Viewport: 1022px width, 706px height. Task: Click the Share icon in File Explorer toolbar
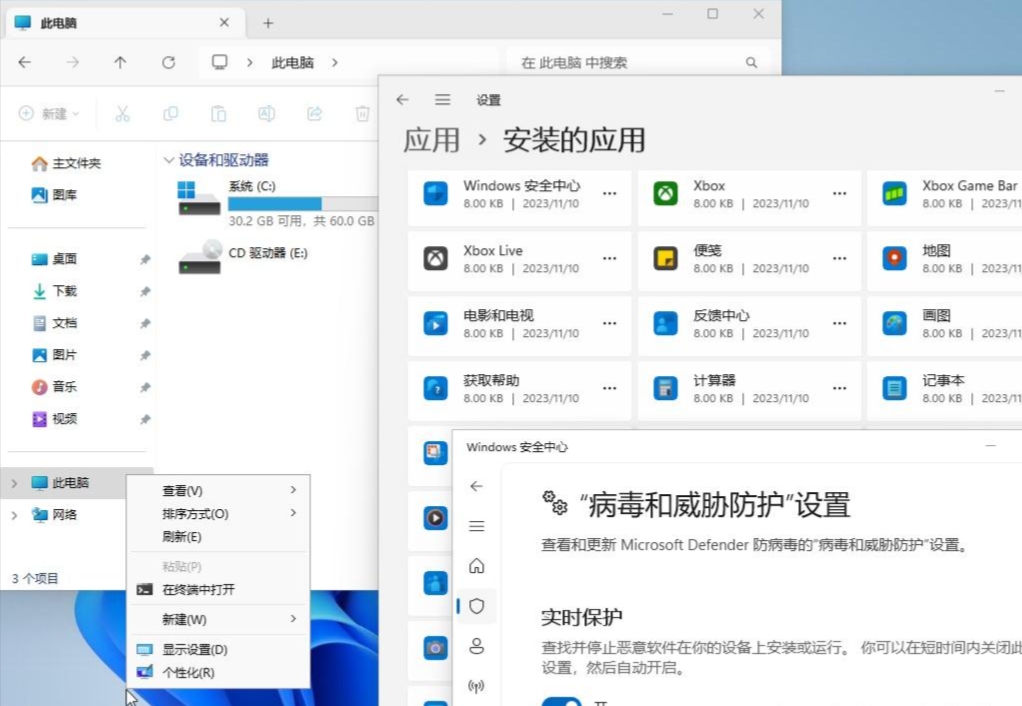[x=315, y=113]
